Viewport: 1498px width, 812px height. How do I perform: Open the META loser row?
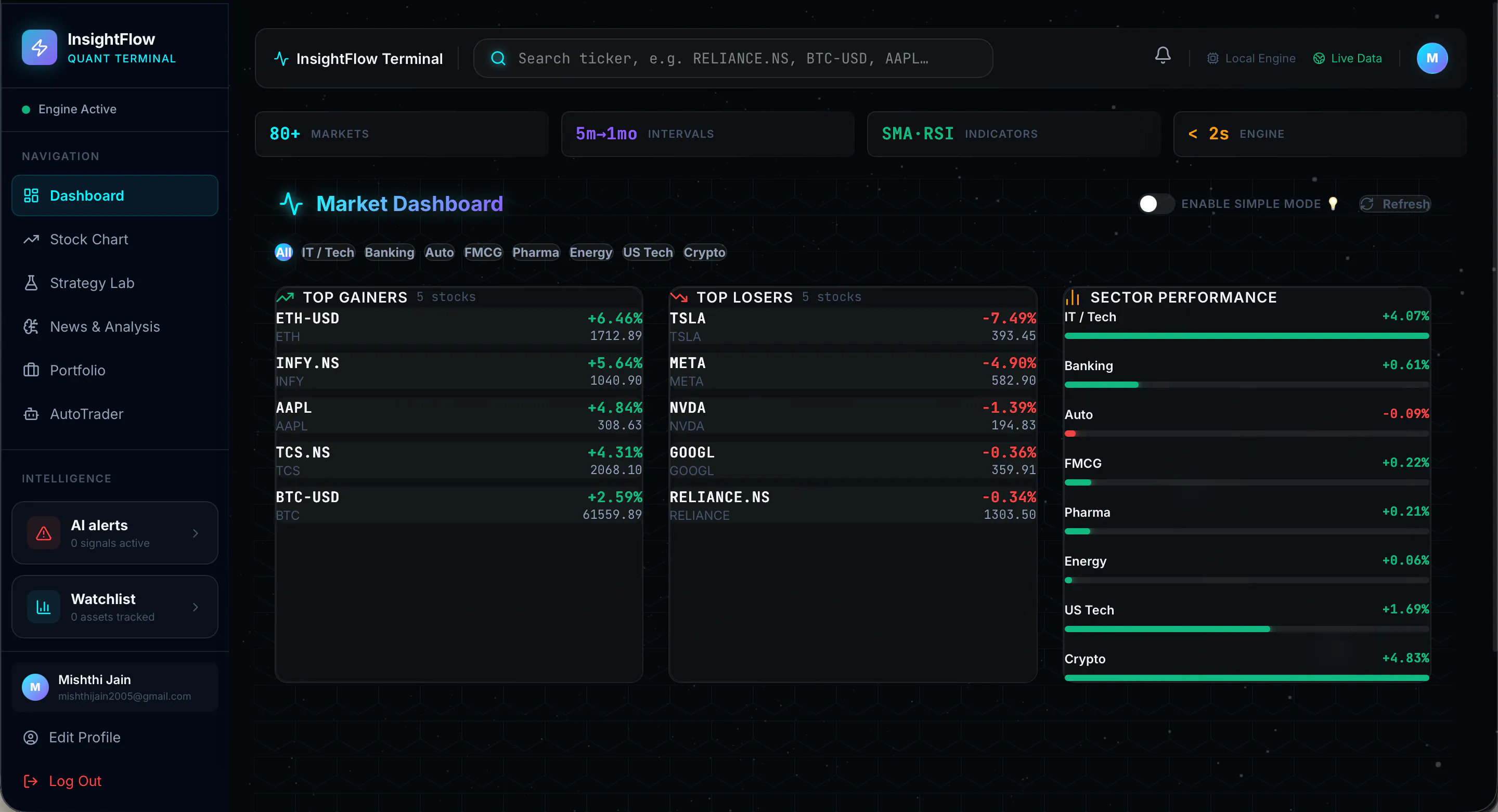[x=853, y=371]
